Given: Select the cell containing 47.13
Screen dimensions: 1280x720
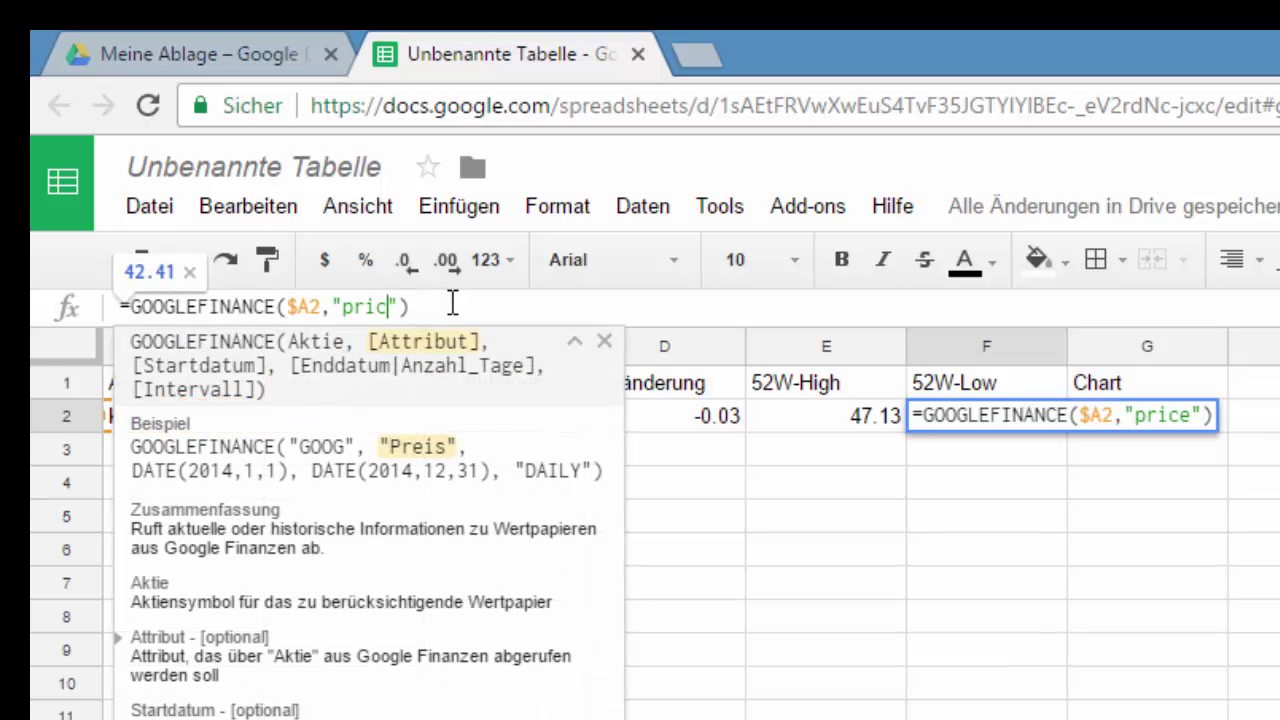Looking at the screenshot, I should click(x=826, y=416).
